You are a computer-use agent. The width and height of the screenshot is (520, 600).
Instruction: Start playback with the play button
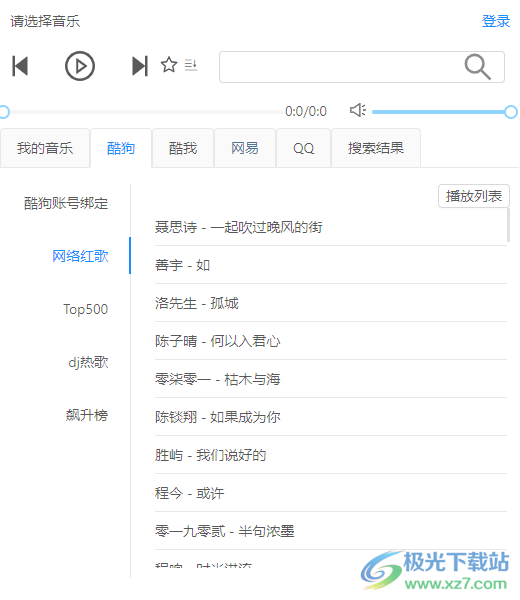click(x=80, y=66)
